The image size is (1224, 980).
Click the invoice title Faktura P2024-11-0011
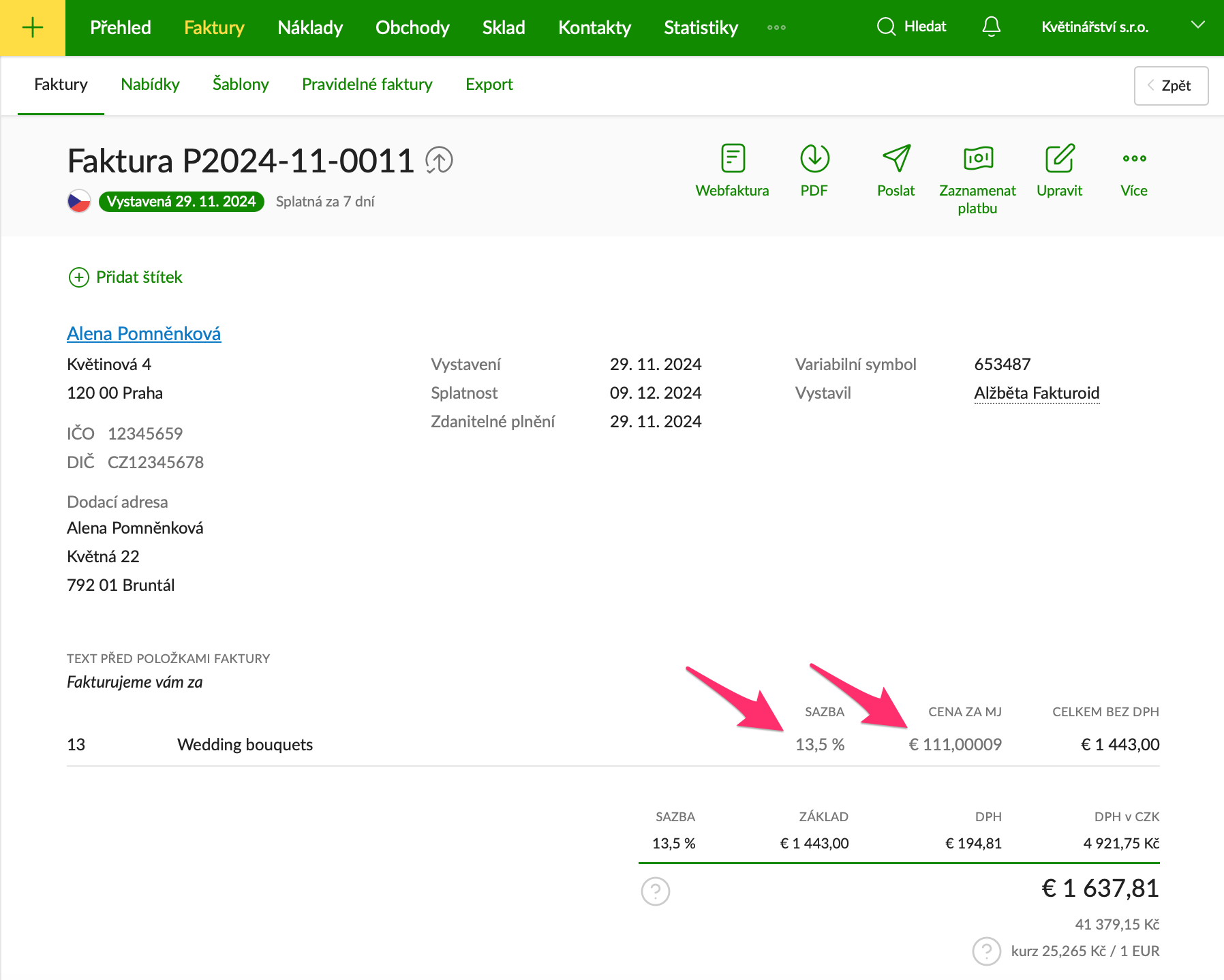tap(241, 162)
